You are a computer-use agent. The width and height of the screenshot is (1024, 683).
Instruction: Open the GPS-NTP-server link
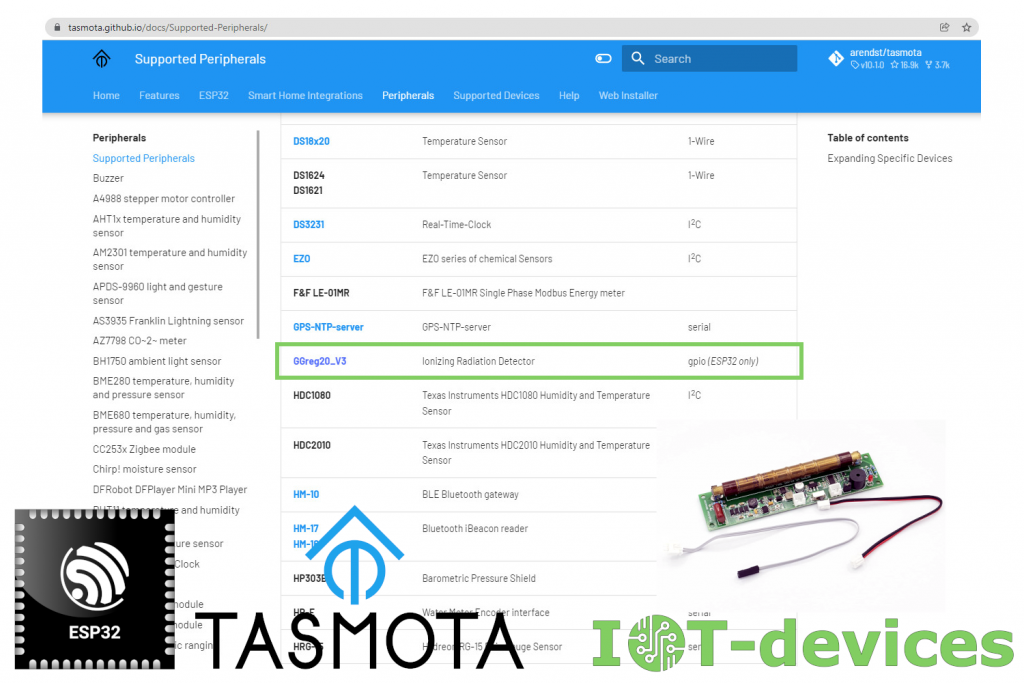tap(328, 327)
